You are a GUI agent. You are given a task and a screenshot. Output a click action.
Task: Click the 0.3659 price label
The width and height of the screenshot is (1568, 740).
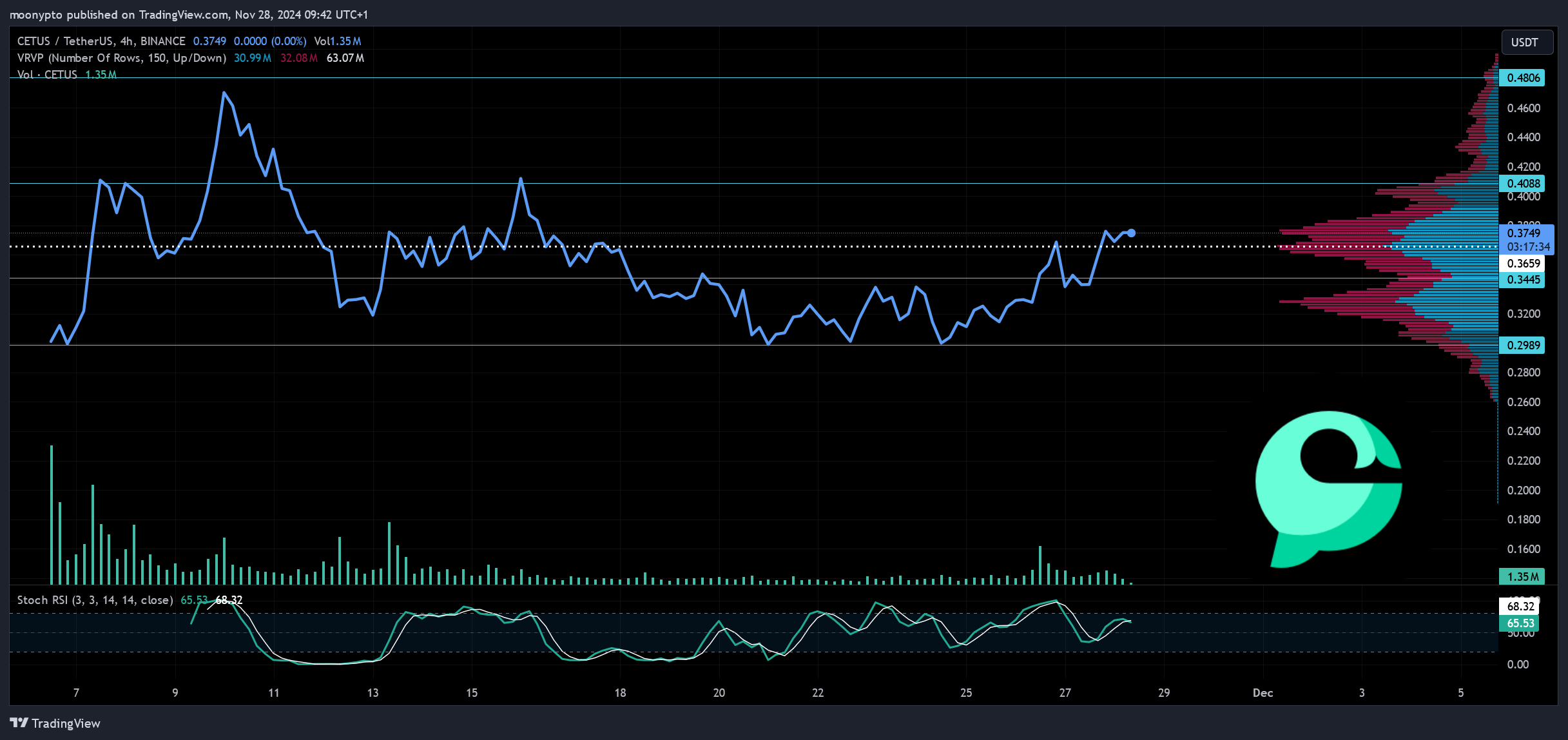coord(1522,263)
